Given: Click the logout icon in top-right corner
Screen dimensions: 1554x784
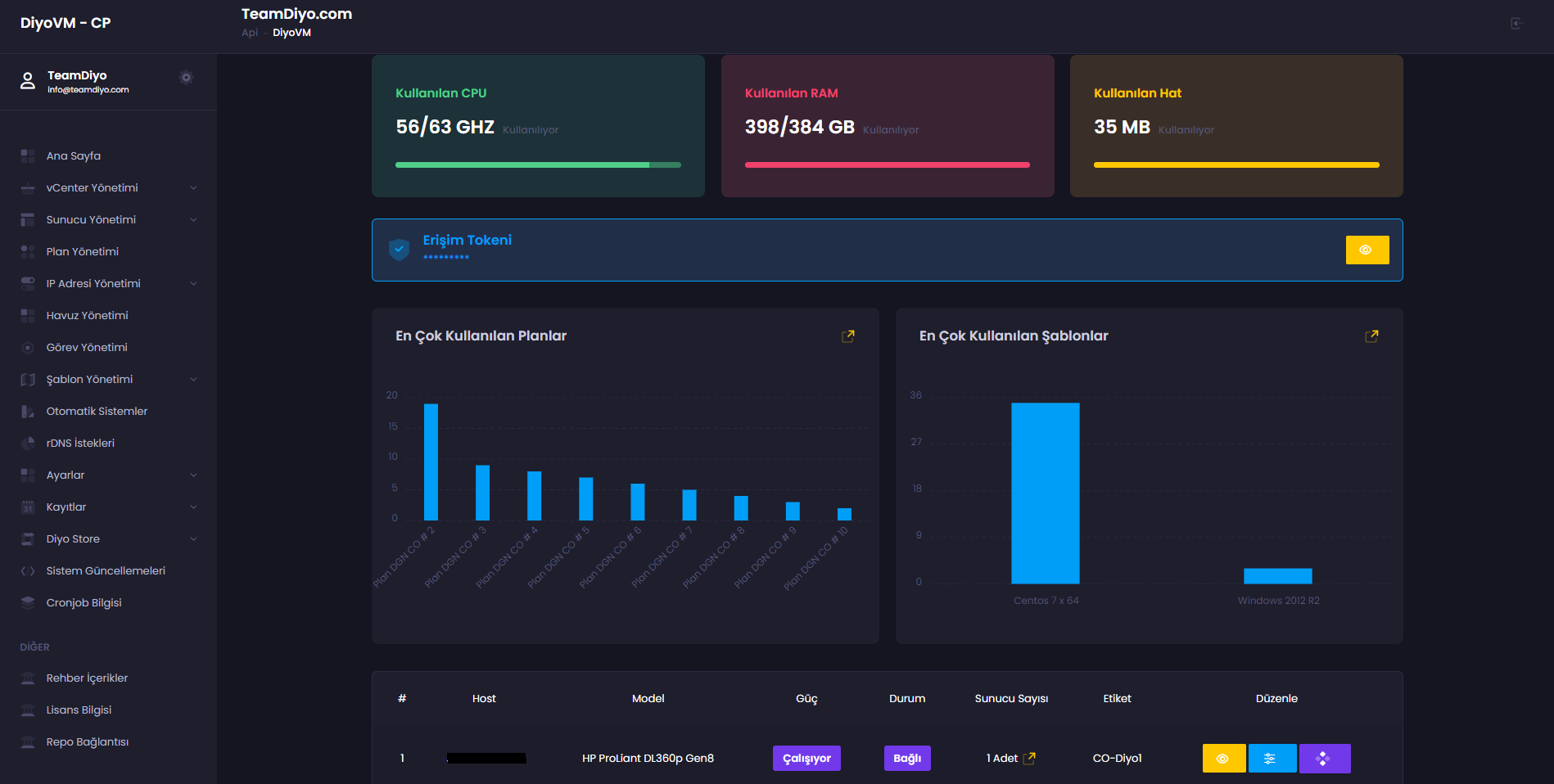Looking at the screenshot, I should coord(1516,24).
